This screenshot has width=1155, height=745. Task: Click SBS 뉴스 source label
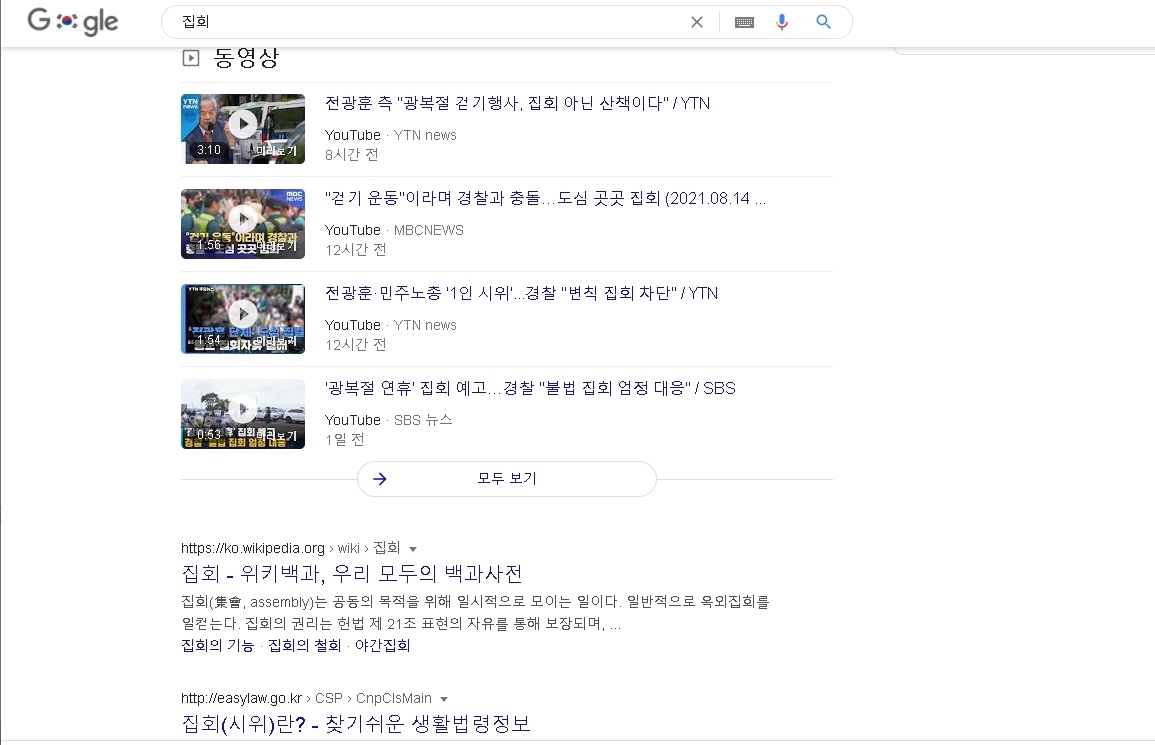pyautogui.click(x=423, y=420)
